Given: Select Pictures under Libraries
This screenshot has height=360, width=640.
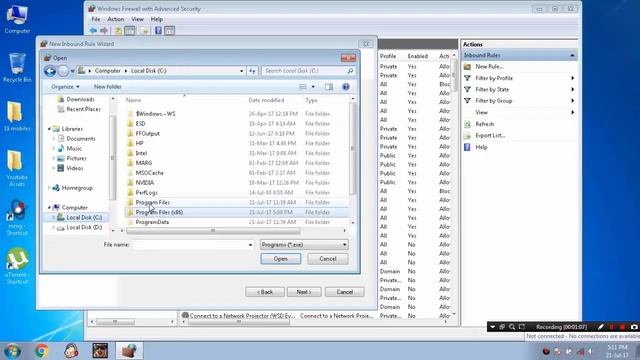Looking at the screenshot, I should click(76, 158).
